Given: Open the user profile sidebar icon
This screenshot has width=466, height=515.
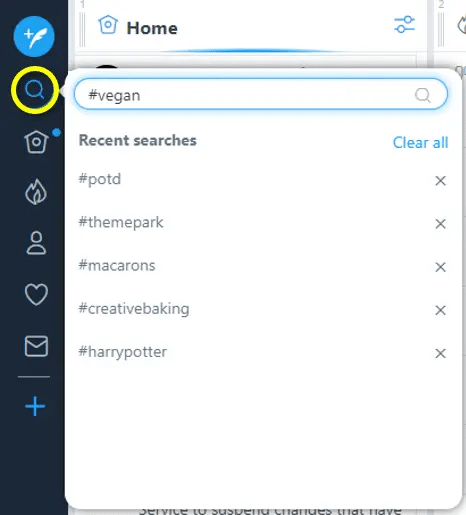Looking at the screenshot, I should 36,243.
